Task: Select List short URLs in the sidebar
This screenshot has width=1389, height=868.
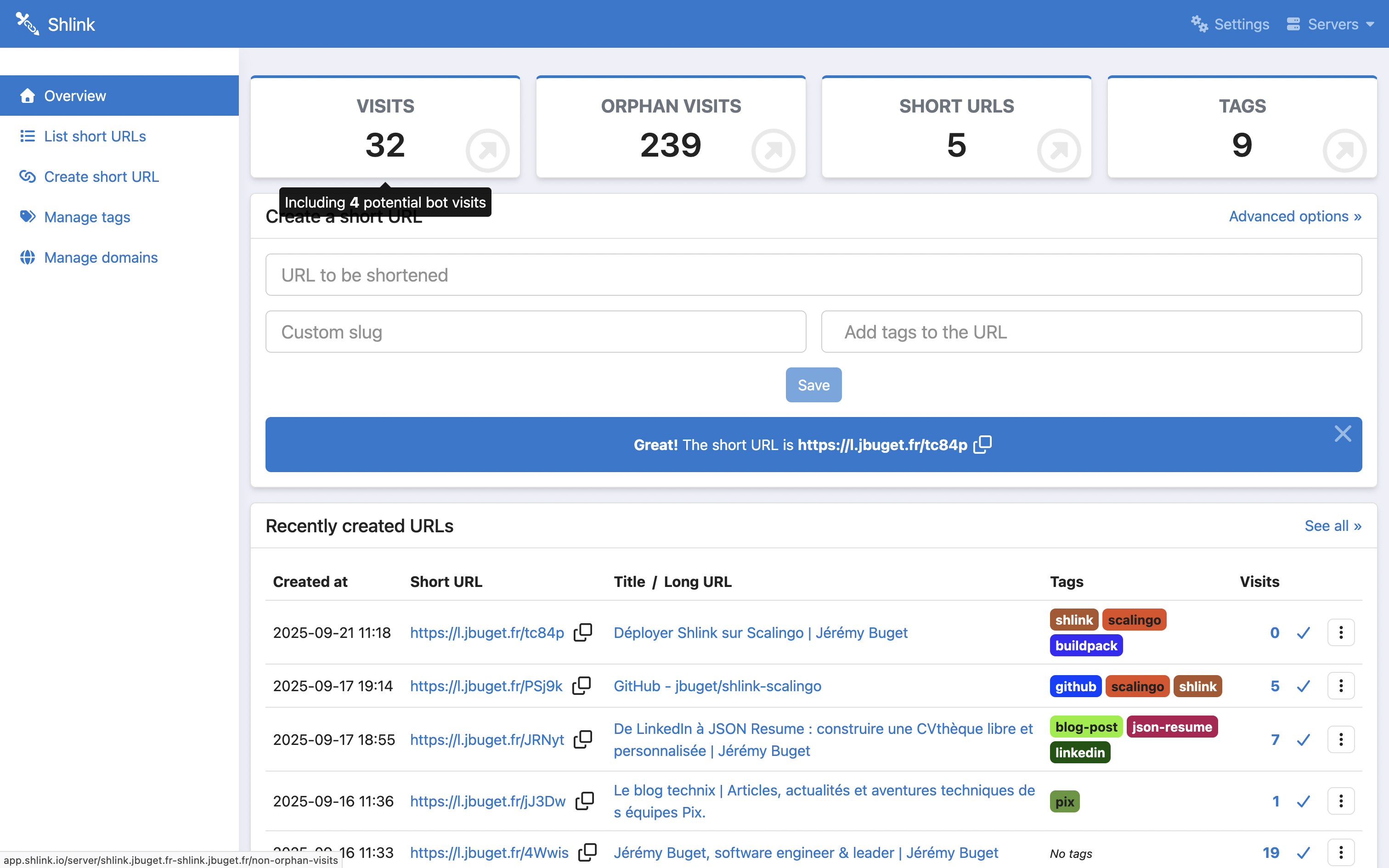Action: (x=94, y=136)
